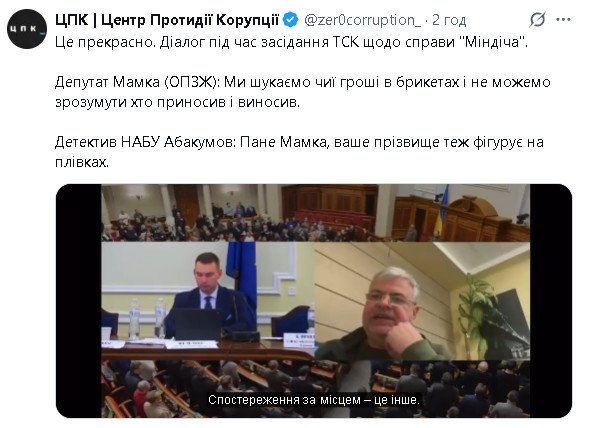Open the @zer0corruption_ handle link

pos(362,20)
